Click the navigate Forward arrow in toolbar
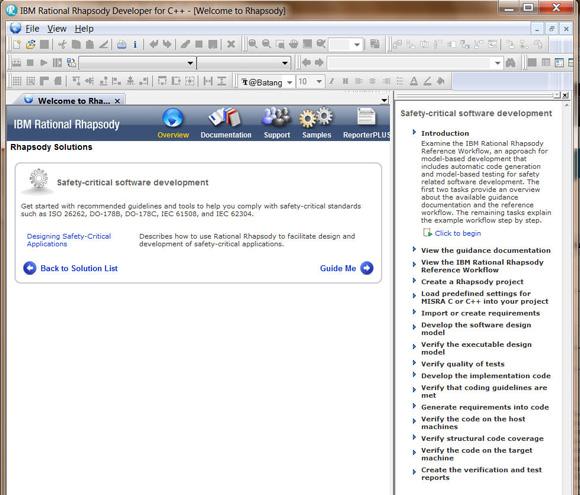Screen dimensions: 580x495 click(x=319, y=63)
